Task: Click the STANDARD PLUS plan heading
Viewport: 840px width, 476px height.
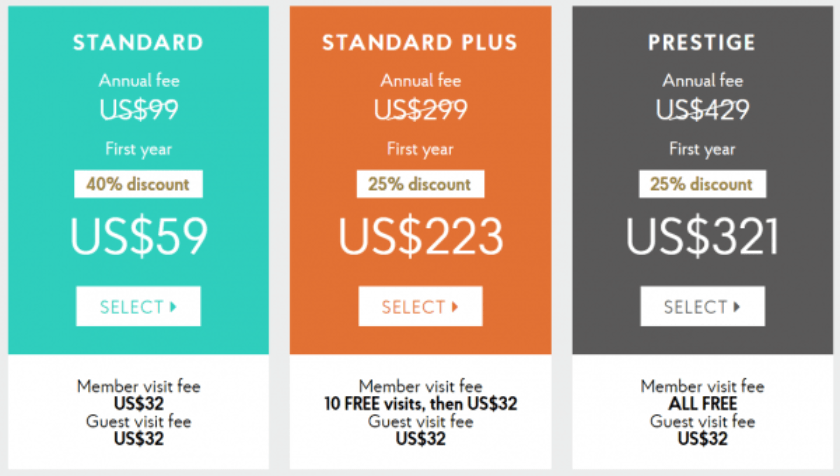Action: point(420,43)
